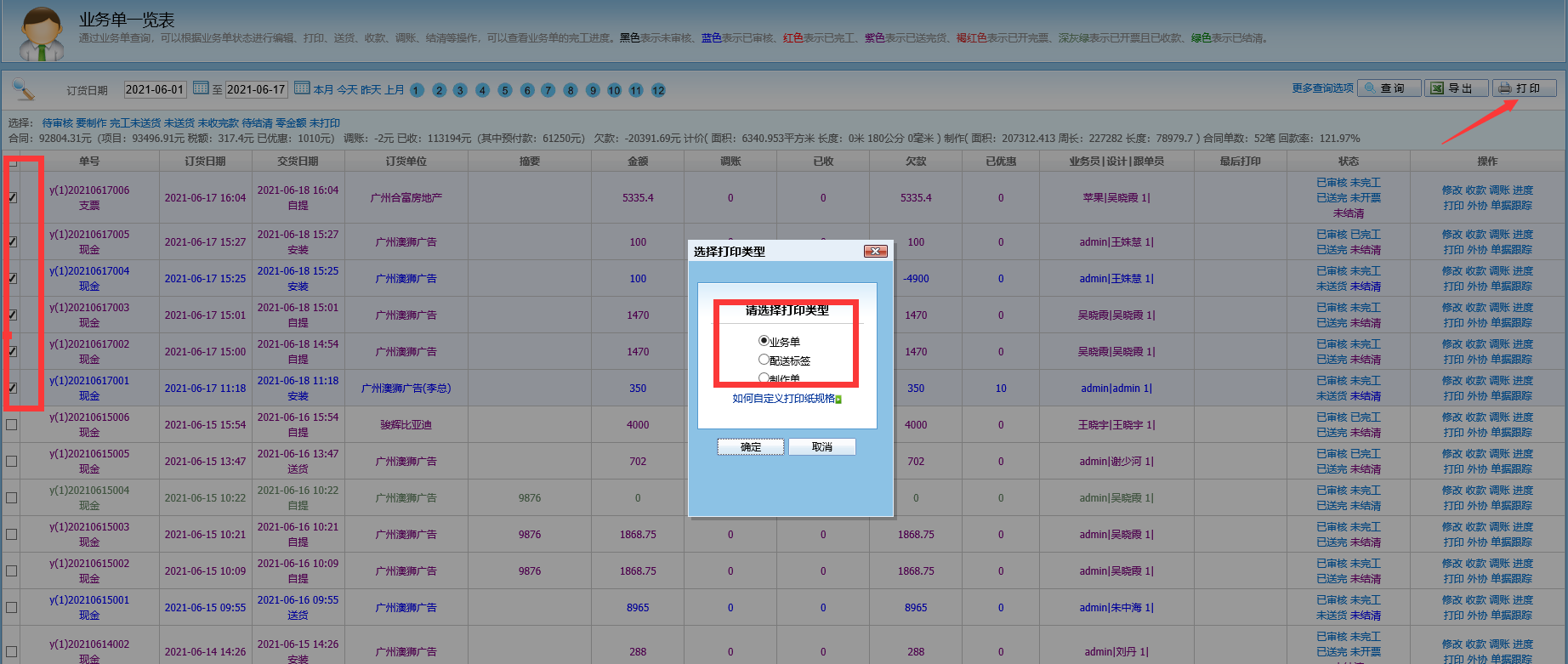
Task: Click the magnifying glass search icon
Action: click(x=24, y=88)
